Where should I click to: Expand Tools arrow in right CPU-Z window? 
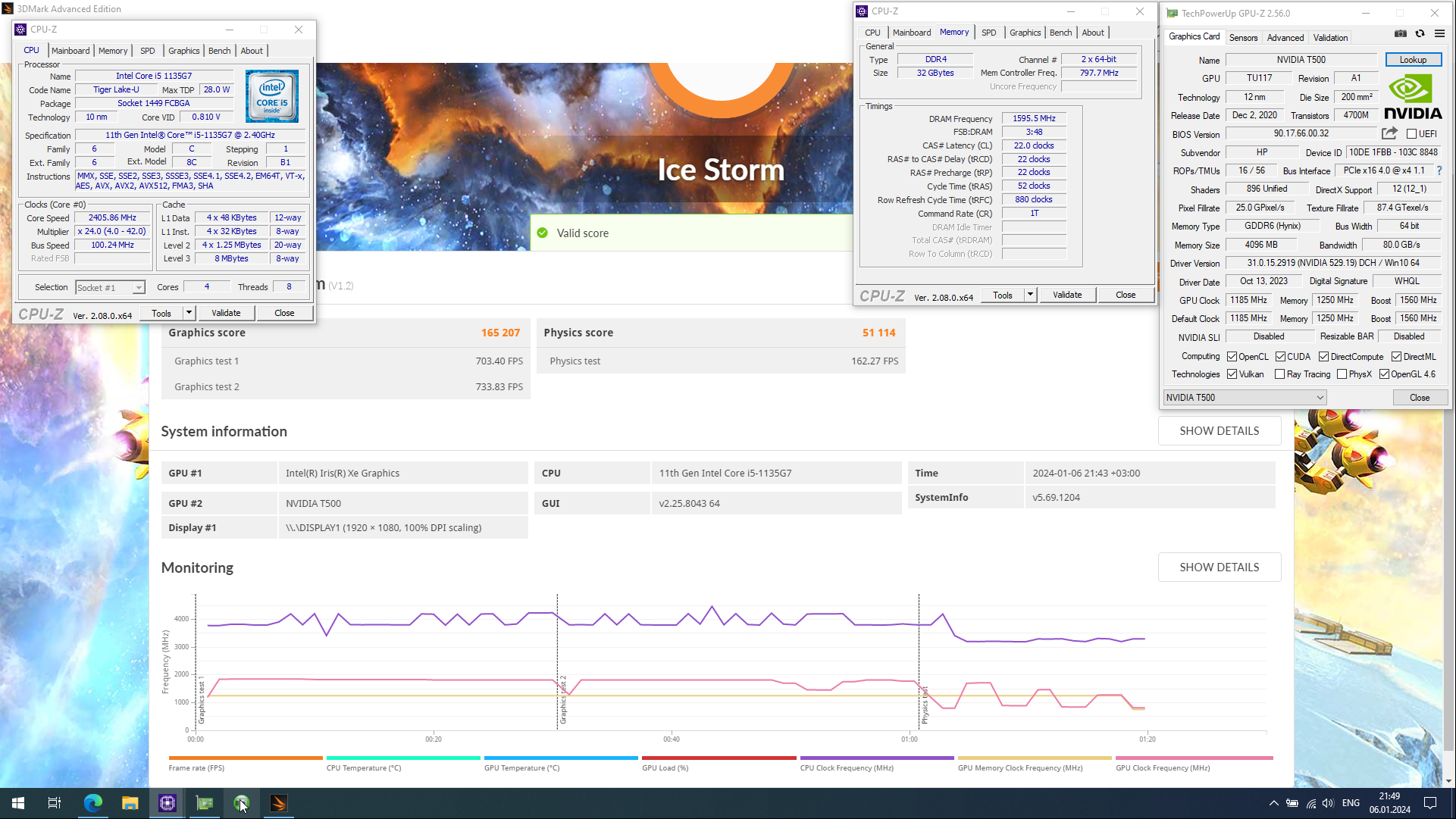pyautogui.click(x=1030, y=294)
